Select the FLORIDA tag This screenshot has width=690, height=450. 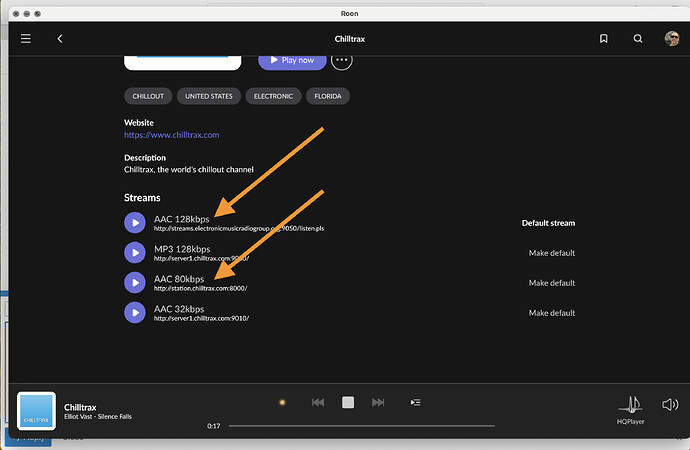[328, 96]
